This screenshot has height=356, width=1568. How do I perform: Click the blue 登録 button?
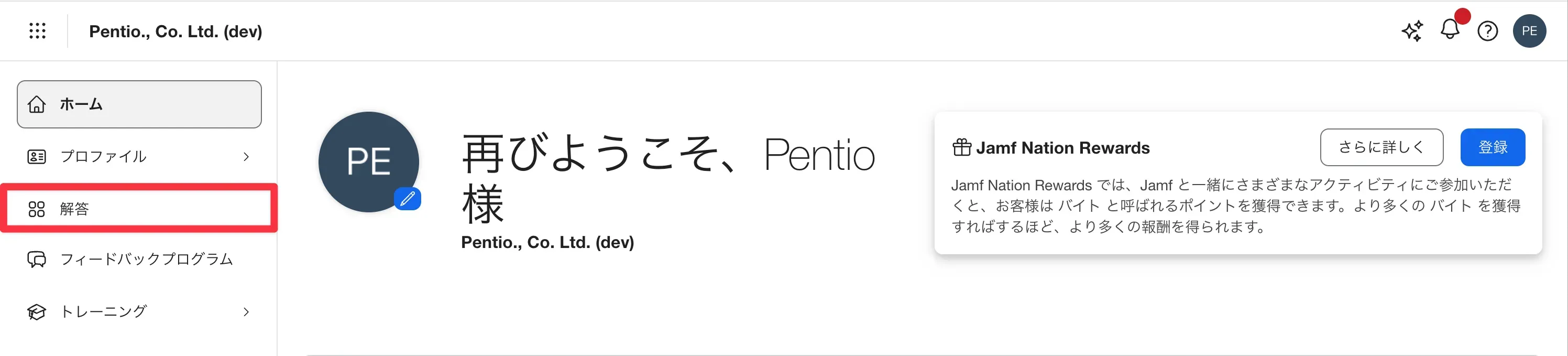pyautogui.click(x=1493, y=147)
